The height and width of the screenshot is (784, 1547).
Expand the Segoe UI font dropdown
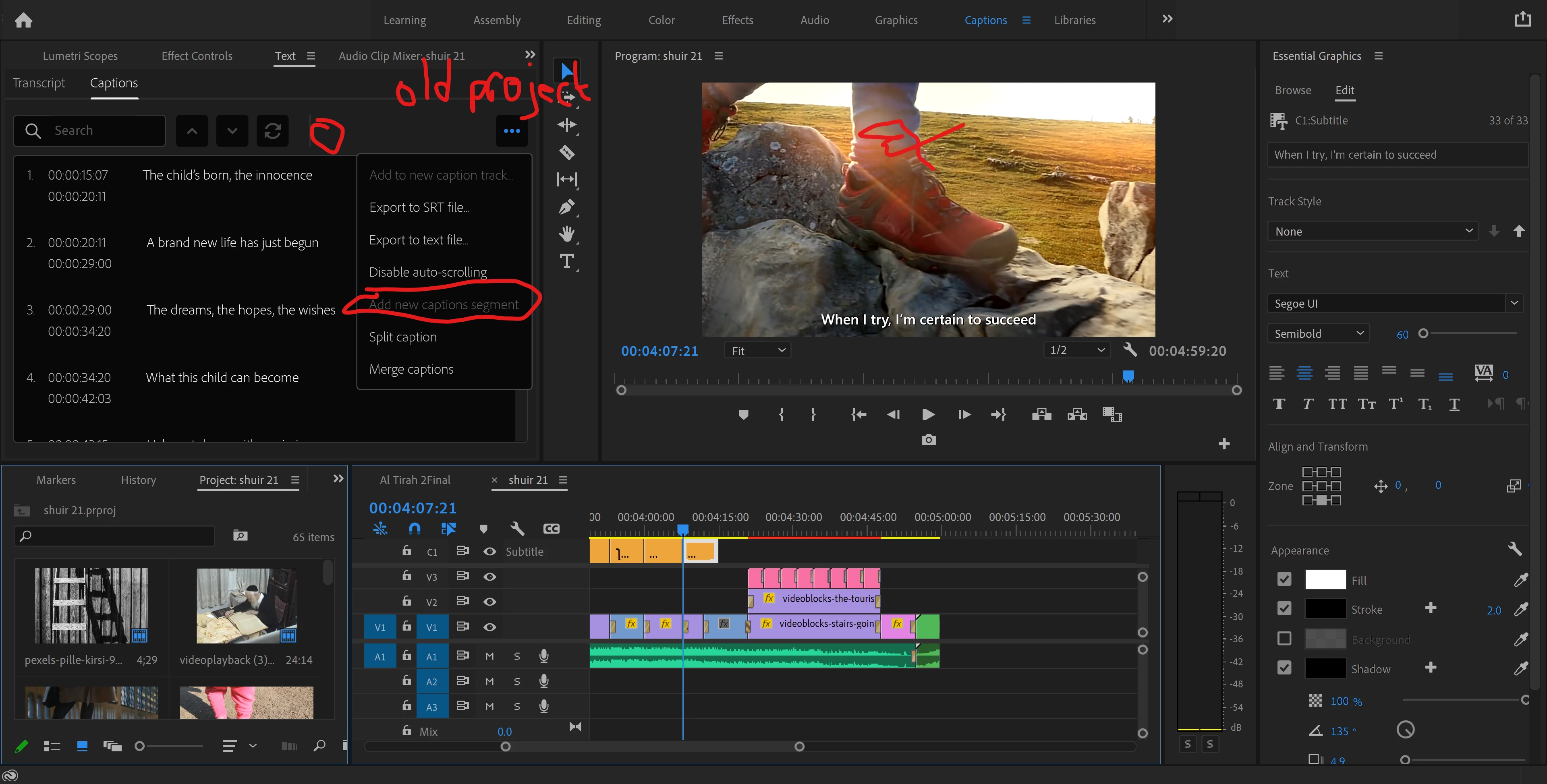pos(1514,303)
